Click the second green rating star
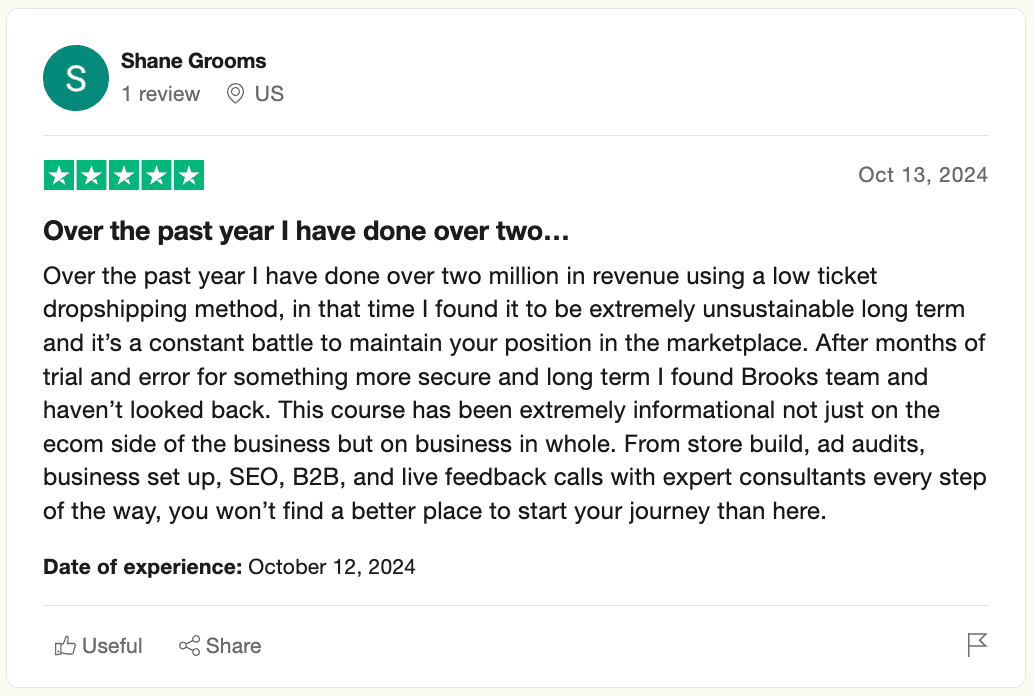 coord(91,176)
